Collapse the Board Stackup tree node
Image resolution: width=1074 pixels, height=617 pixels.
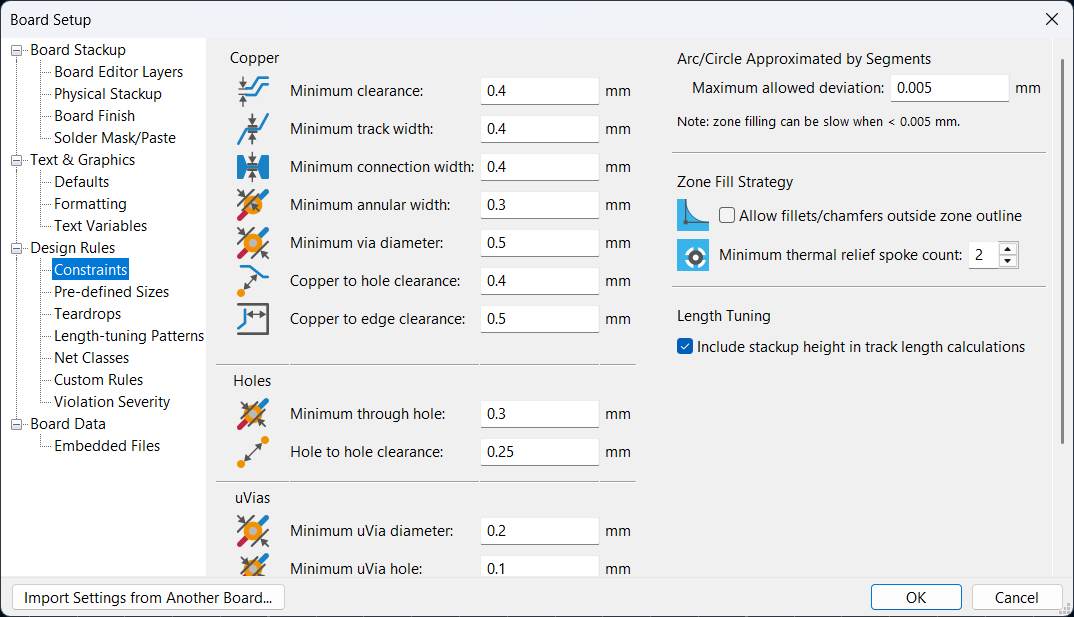(x=16, y=50)
